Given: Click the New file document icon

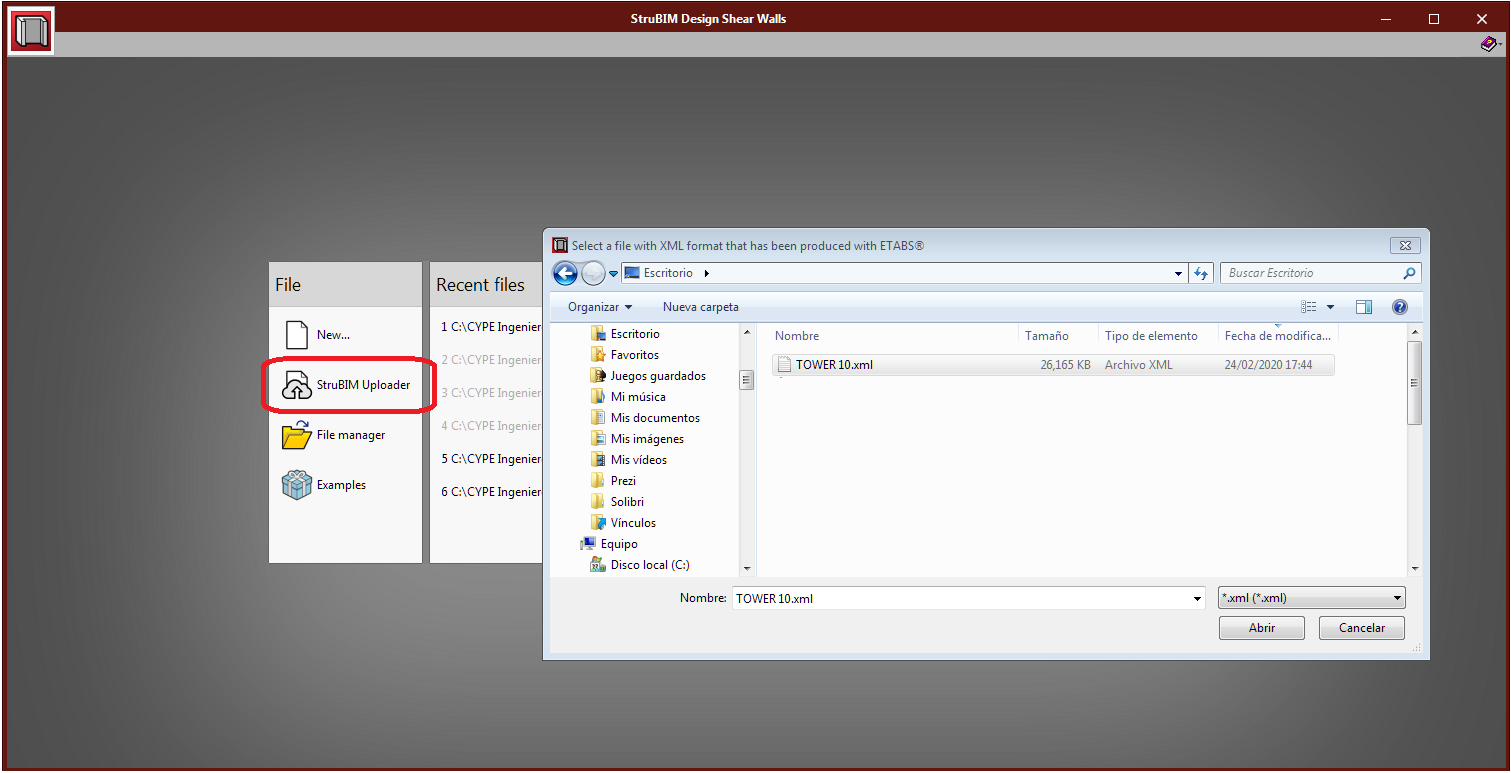Looking at the screenshot, I should point(296,335).
